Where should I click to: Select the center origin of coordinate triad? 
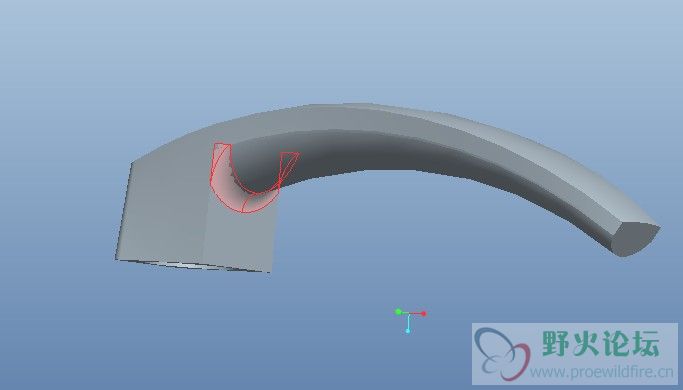click(x=409, y=314)
